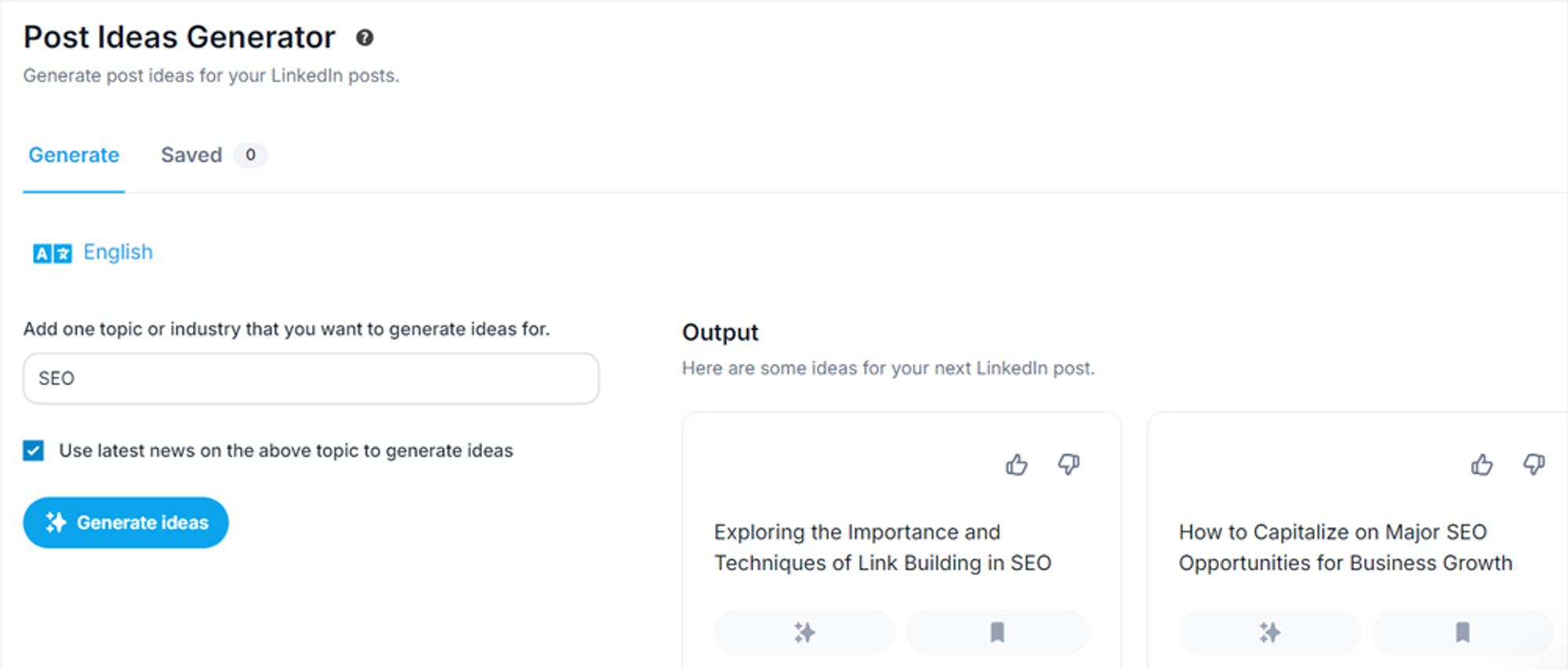
Task: Save the SEO Opportunities idea with bookmark
Action: [x=1462, y=632]
